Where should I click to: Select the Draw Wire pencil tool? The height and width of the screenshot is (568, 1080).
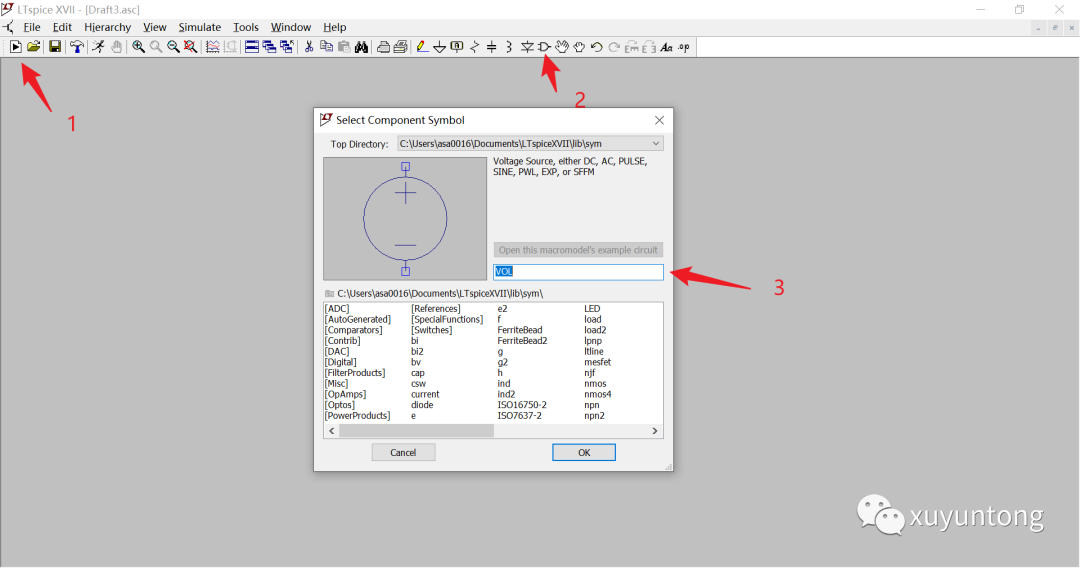click(x=422, y=47)
